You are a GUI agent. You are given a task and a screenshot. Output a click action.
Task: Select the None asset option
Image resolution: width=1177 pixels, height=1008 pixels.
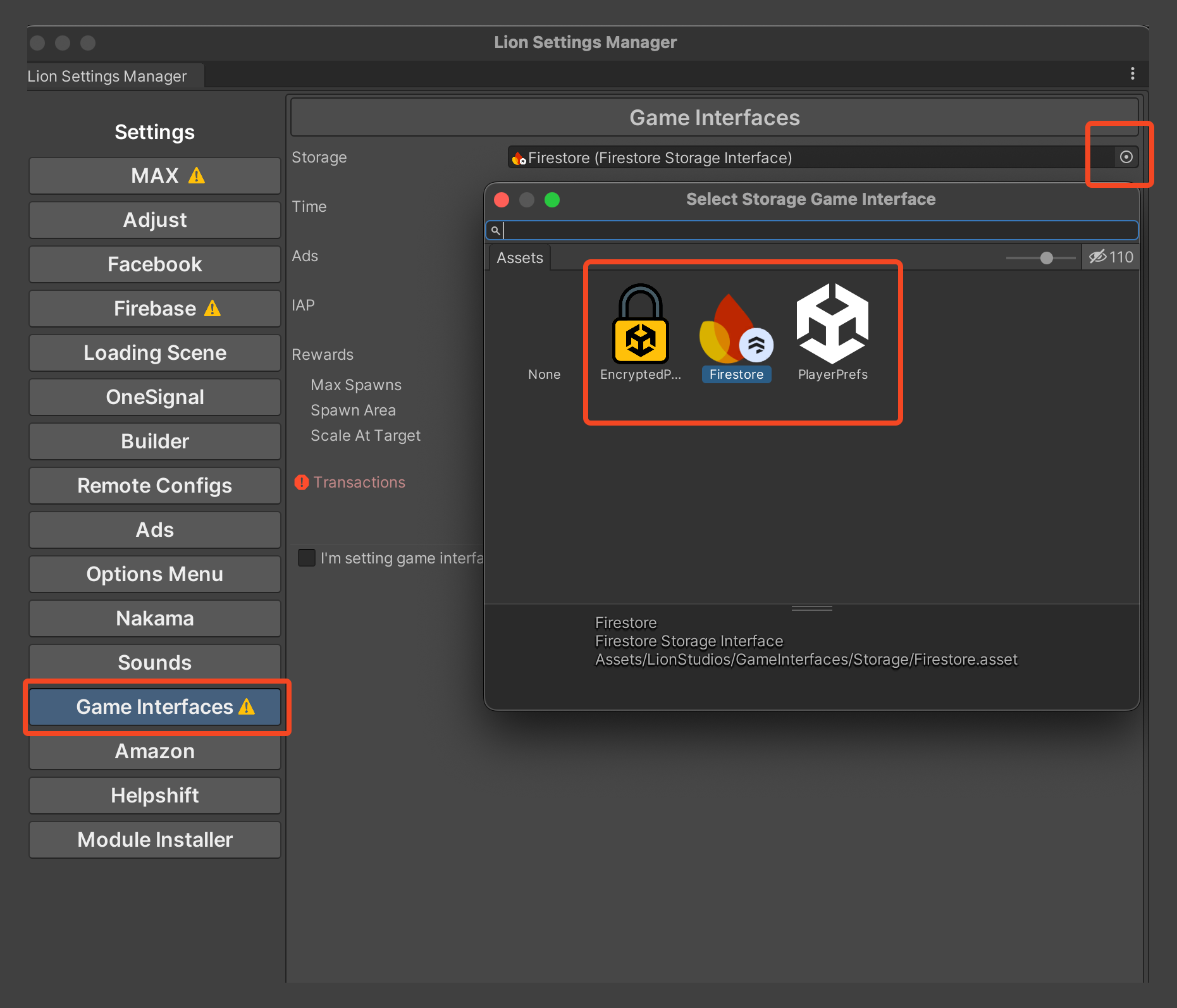(544, 374)
